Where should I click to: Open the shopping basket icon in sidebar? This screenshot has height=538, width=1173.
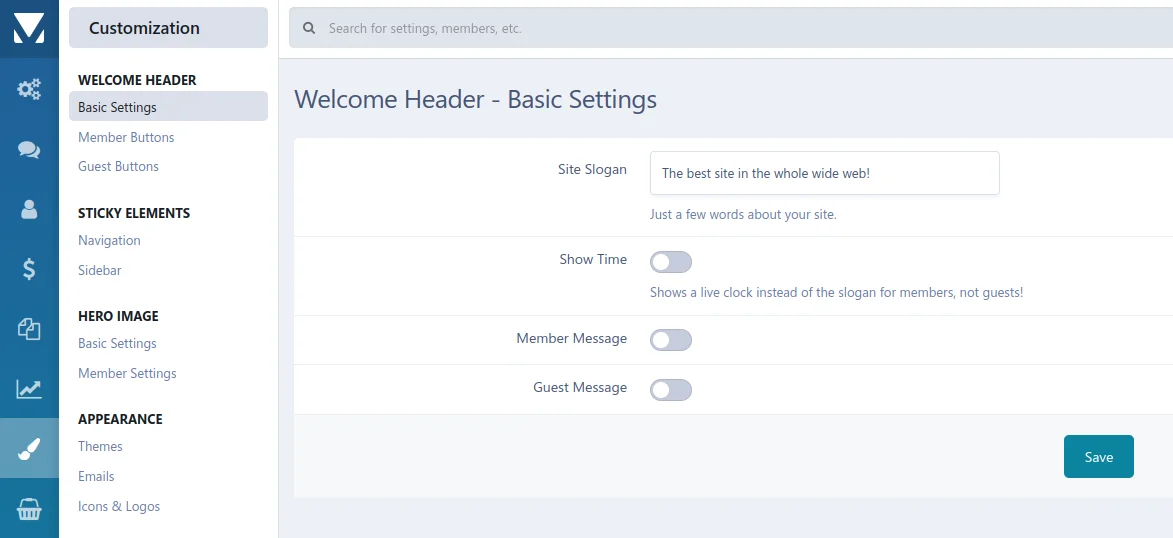[x=29, y=510]
